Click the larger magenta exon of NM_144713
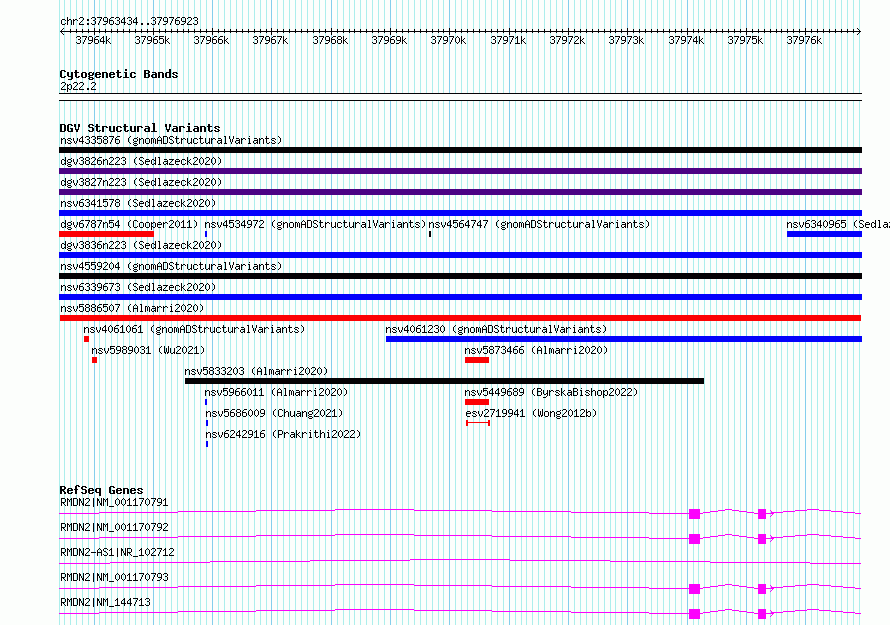 click(x=694, y=614)
